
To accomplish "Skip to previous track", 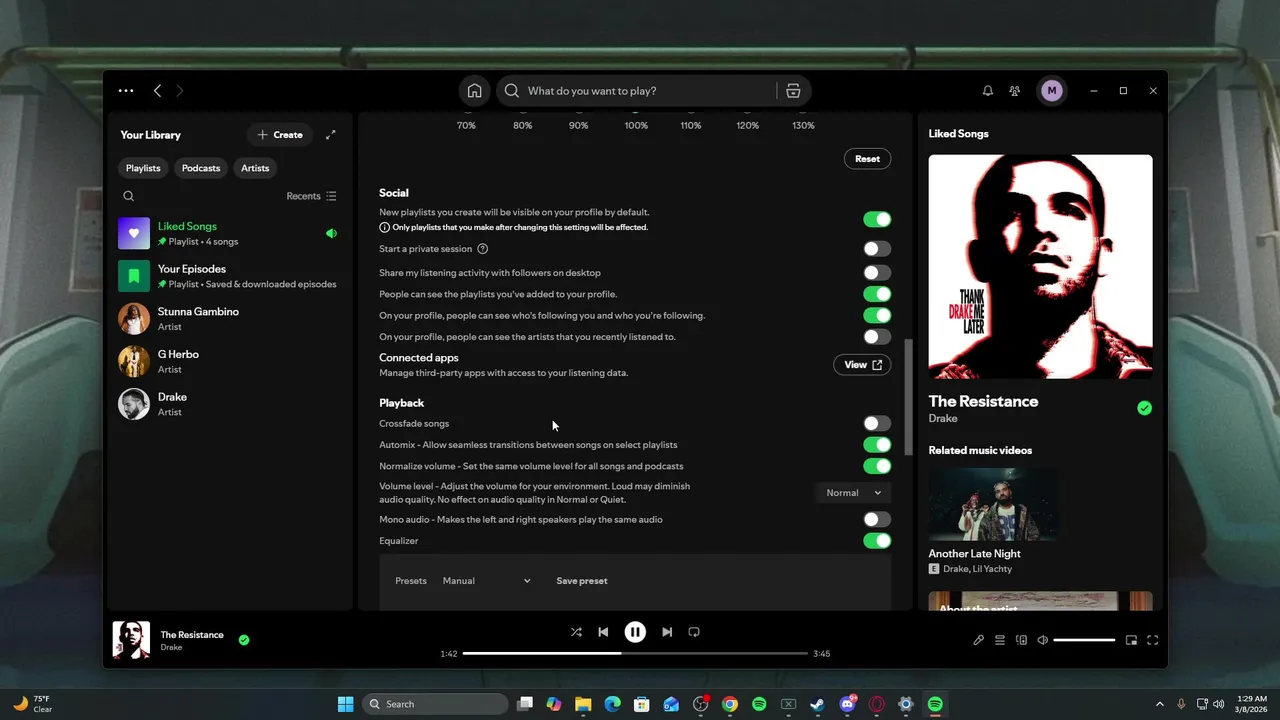I will tap(603, 632).
